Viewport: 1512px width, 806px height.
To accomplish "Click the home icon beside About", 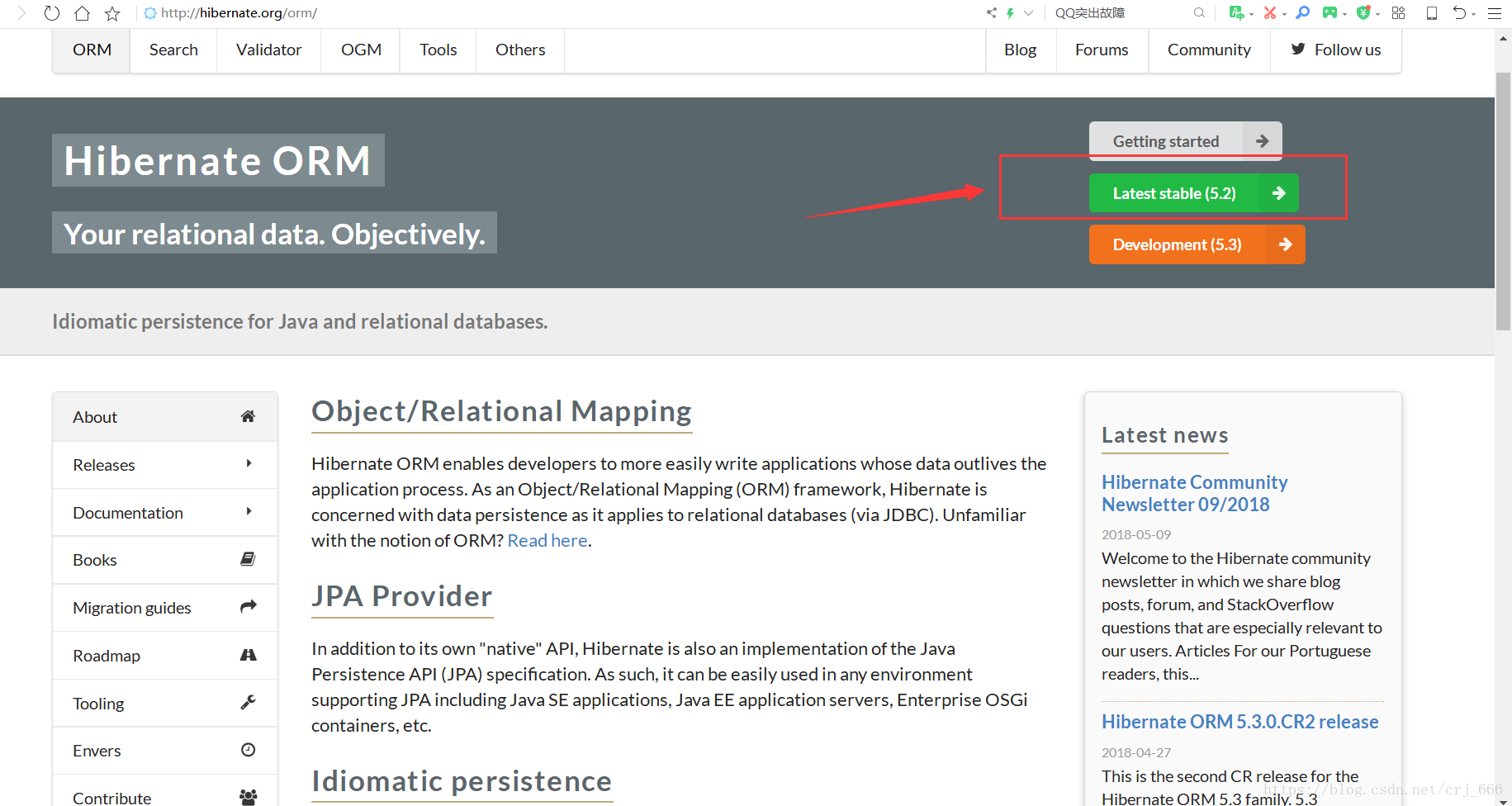I will [248, 416].
